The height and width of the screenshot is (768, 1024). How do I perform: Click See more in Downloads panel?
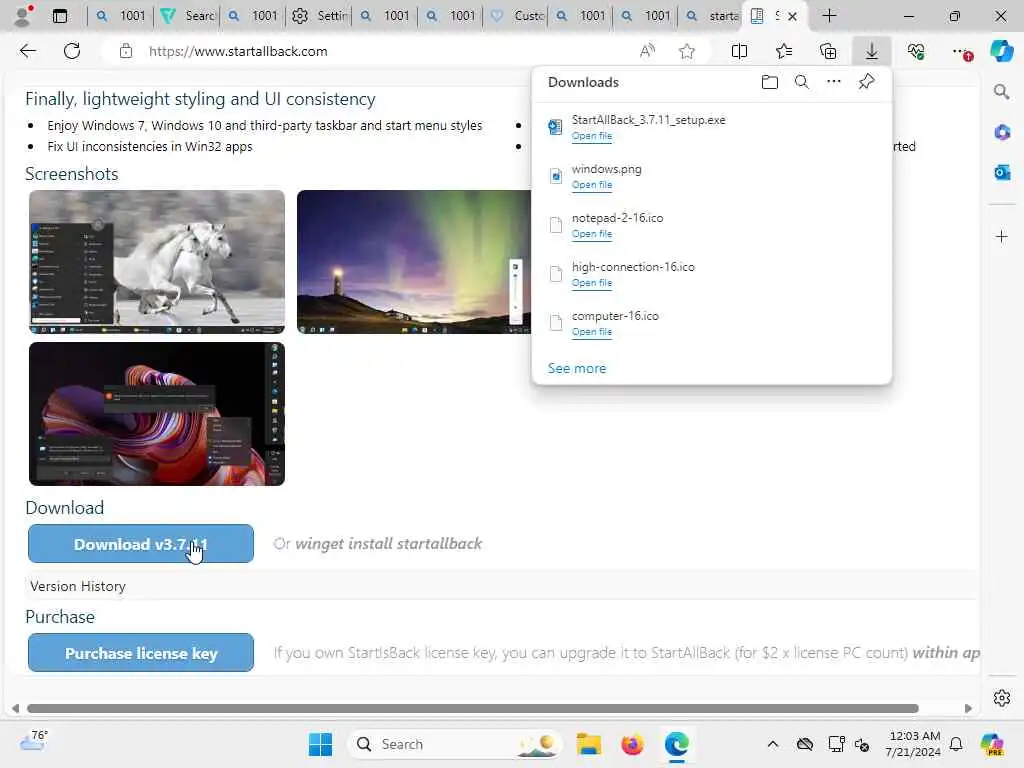pyautogui.click(x=577, y=368)
